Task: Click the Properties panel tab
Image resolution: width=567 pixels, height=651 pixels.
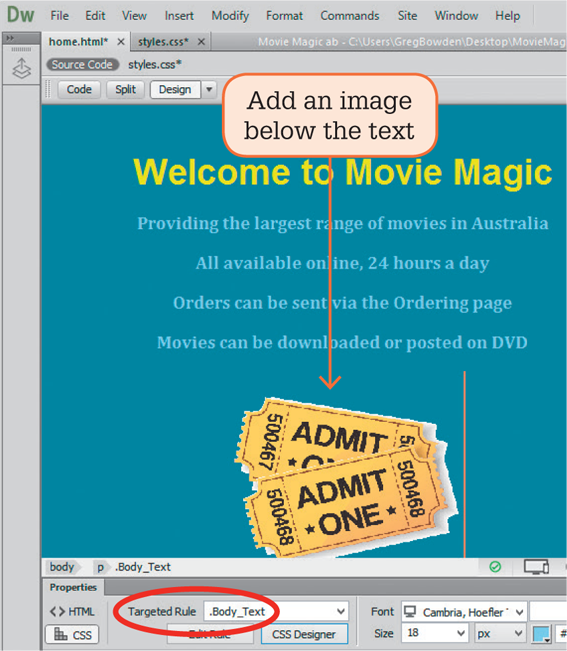Action: pos(73,587)
